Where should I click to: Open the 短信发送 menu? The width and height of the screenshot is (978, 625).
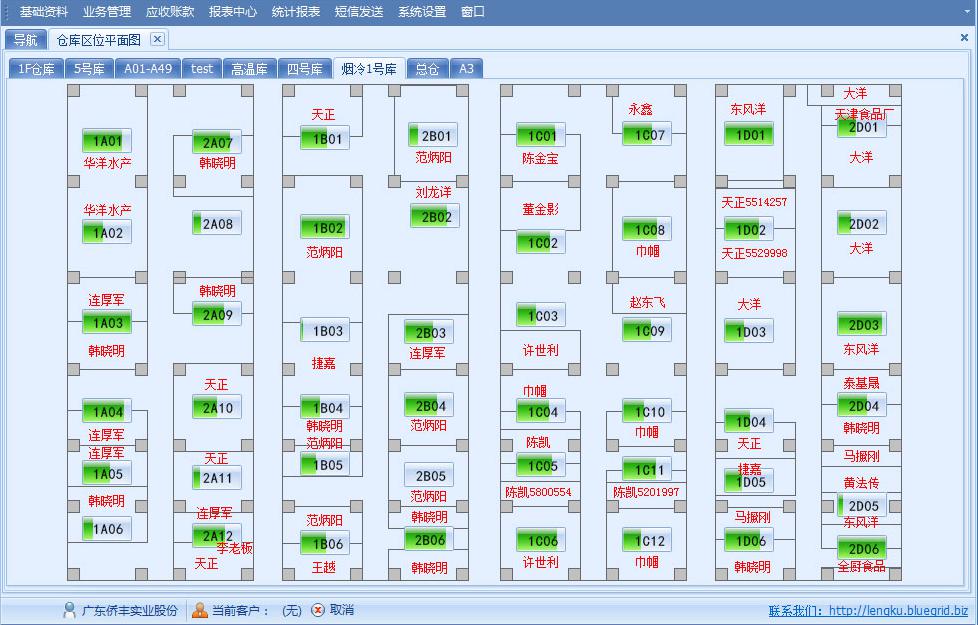[358, 12]
